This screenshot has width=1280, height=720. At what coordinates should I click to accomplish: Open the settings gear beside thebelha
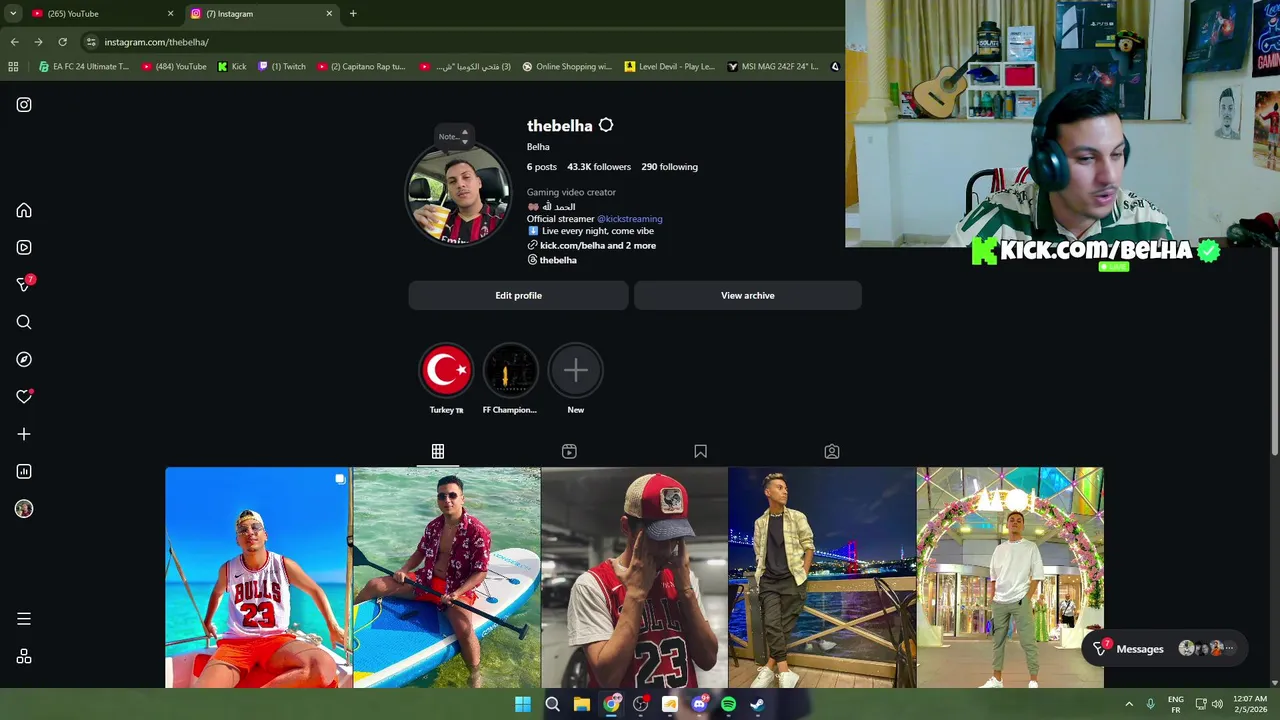click(606, 125)
